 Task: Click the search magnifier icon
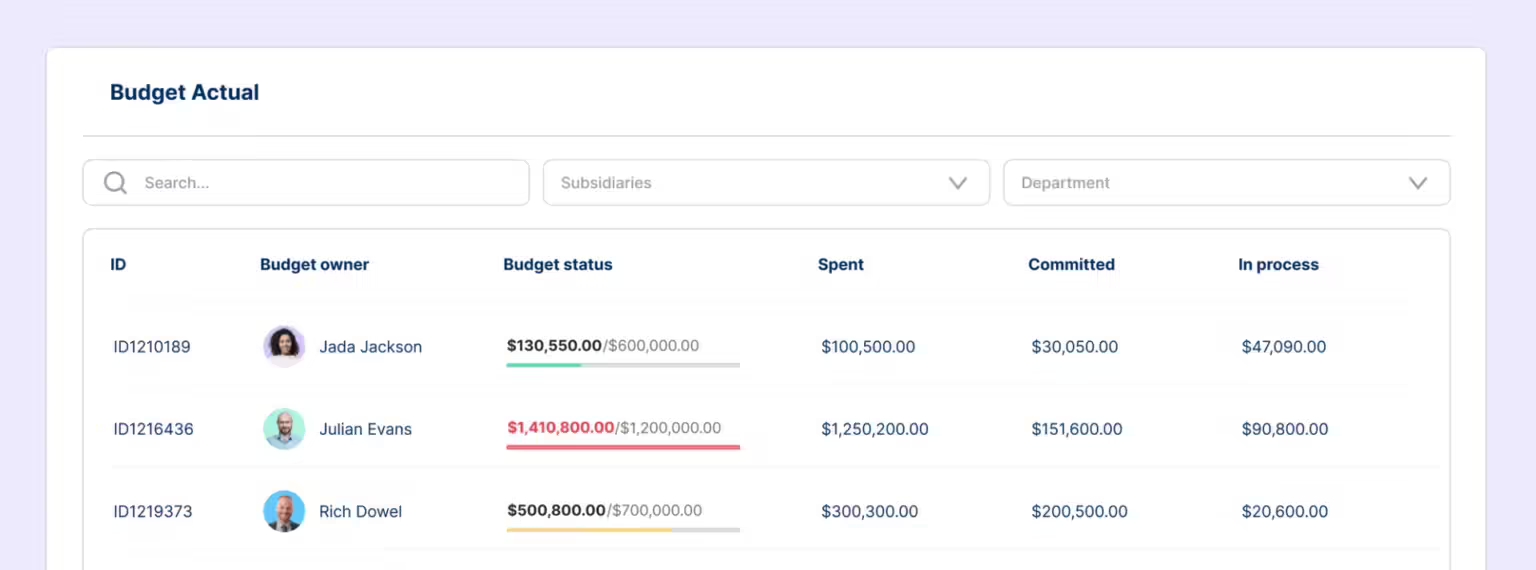click(x=115, y=183)
